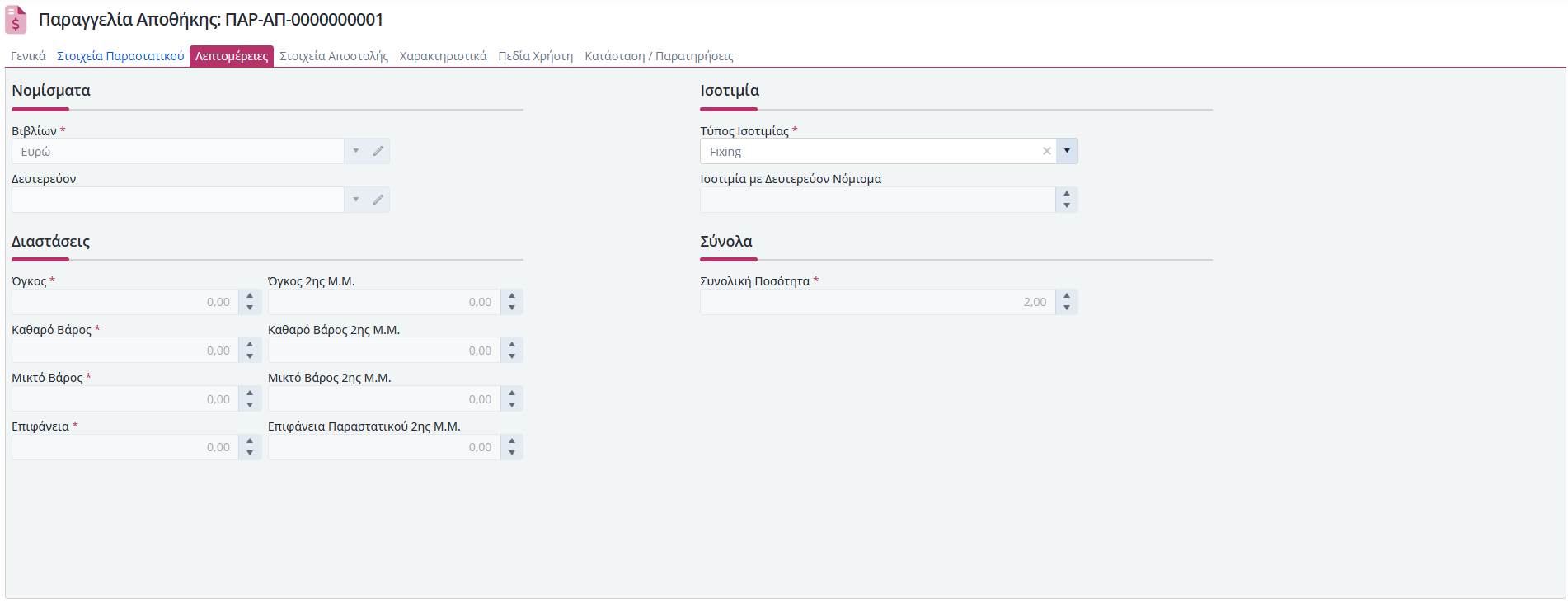Switch to the Γενικά tab

click(x=28, y=56)
